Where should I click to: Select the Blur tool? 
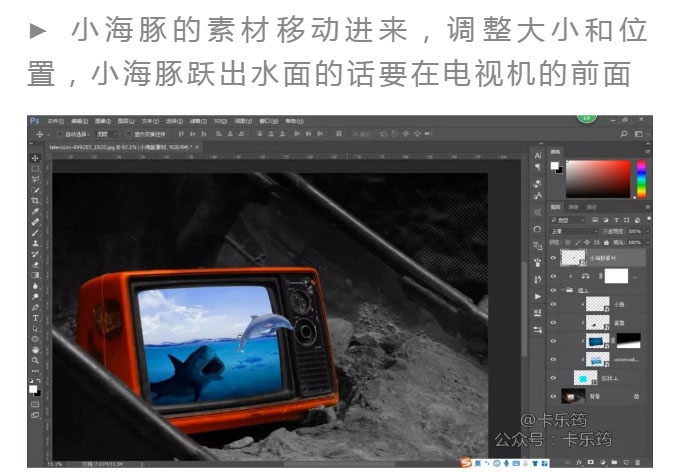pyautogui.click(x=36, y=286)
